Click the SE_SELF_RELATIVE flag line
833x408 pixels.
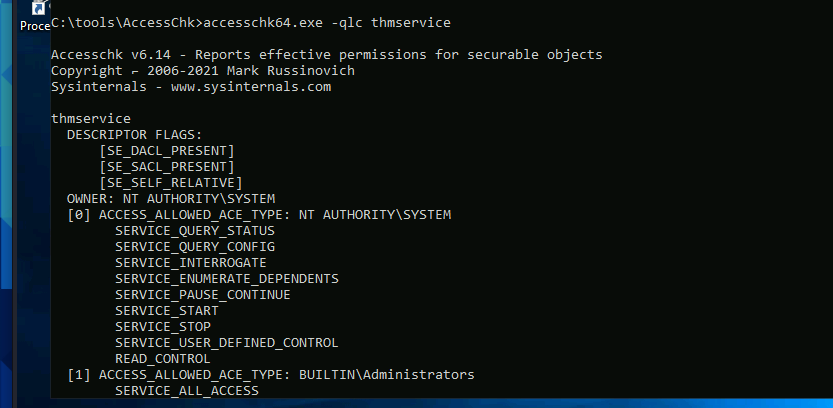pos(171,183)
